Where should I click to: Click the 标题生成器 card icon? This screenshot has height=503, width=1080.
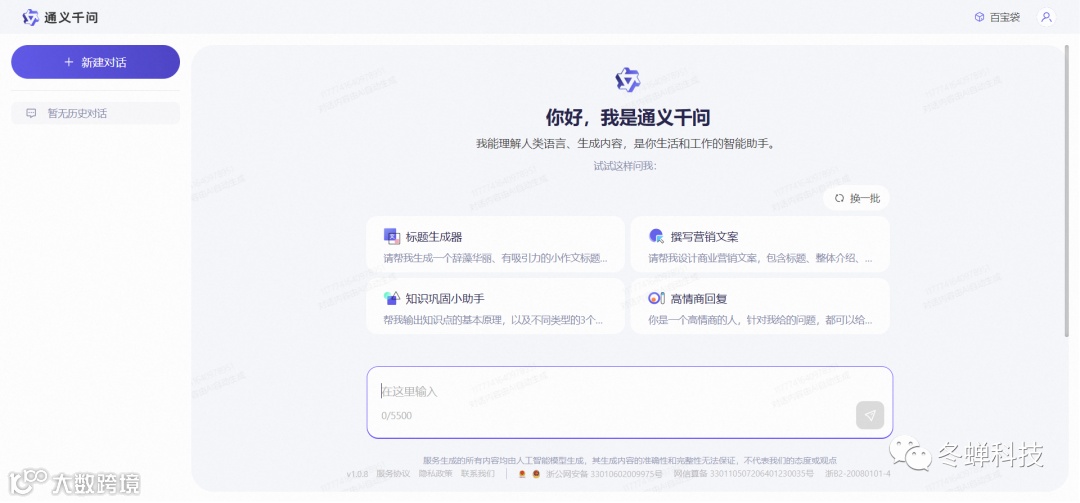coord(392,236)
